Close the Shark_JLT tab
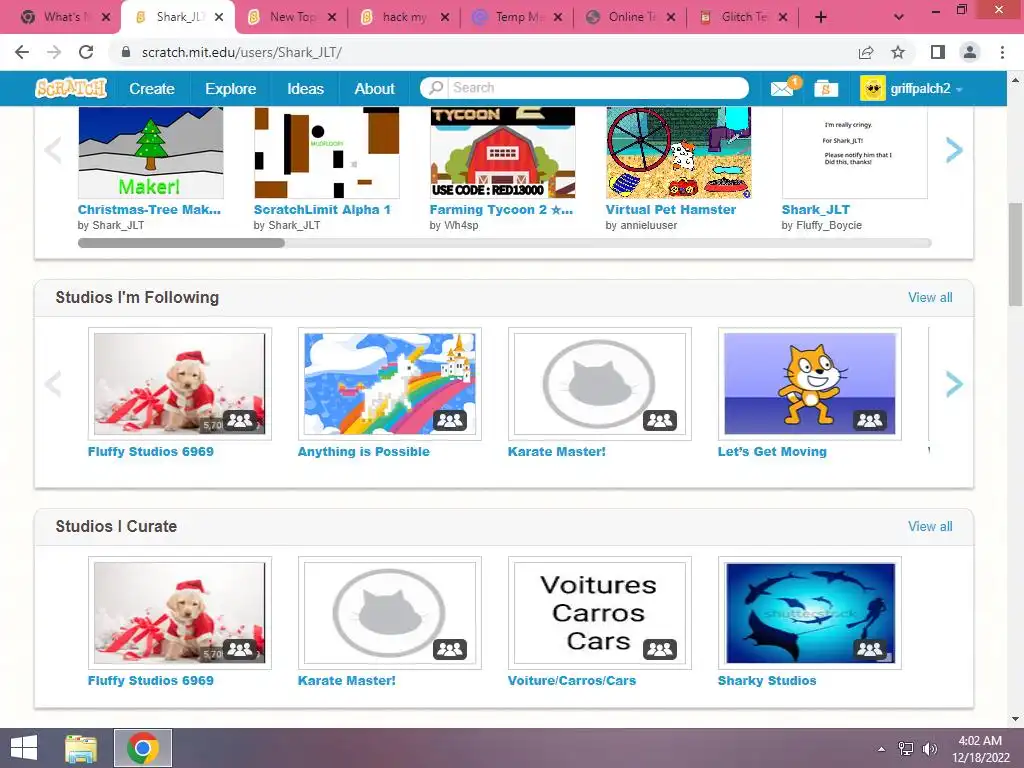This screenshot has width=1024, height=768. tap(219, 18)
